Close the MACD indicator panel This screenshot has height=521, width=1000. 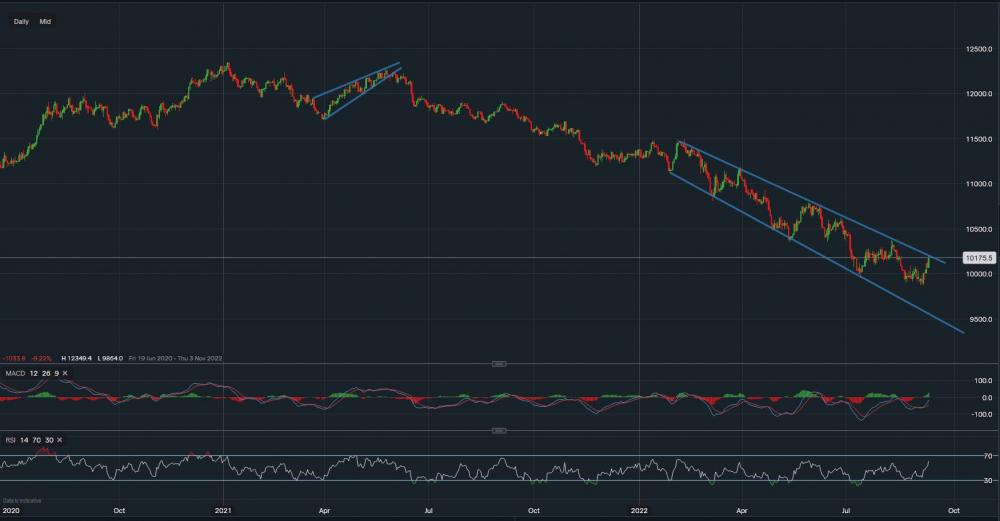65,373
